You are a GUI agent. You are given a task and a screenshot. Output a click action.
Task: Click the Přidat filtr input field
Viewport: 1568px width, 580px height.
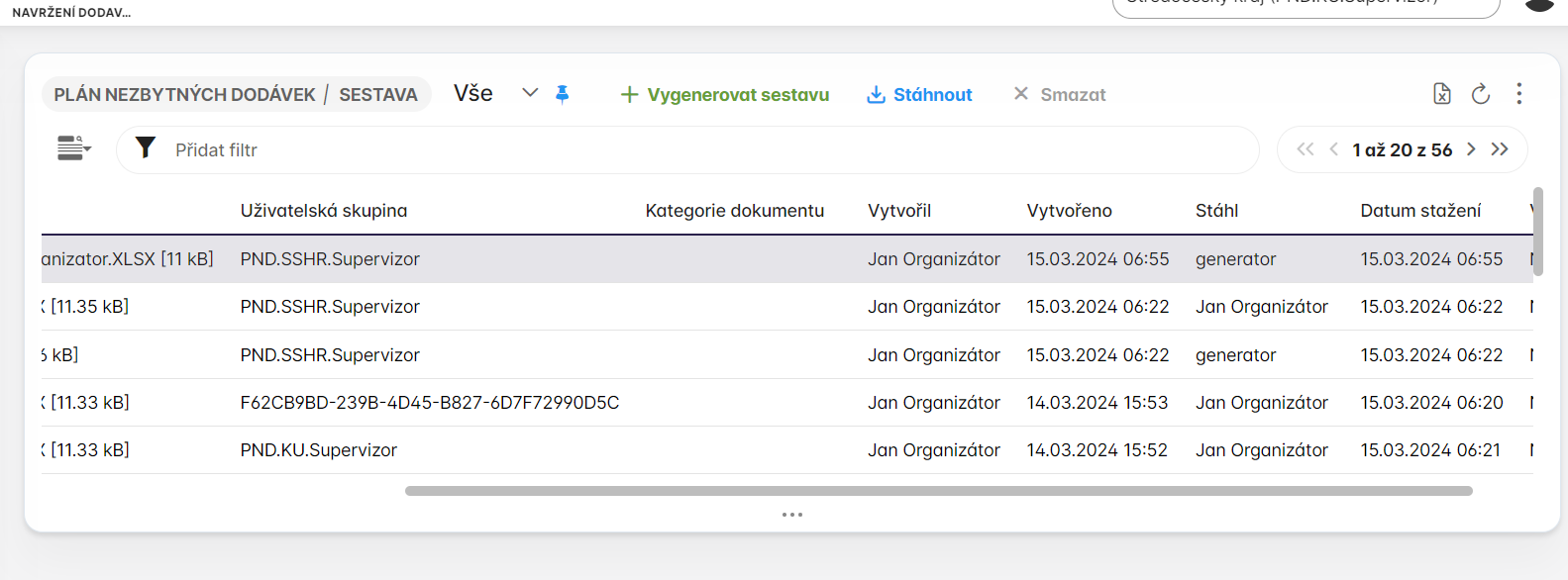[693, 150]
